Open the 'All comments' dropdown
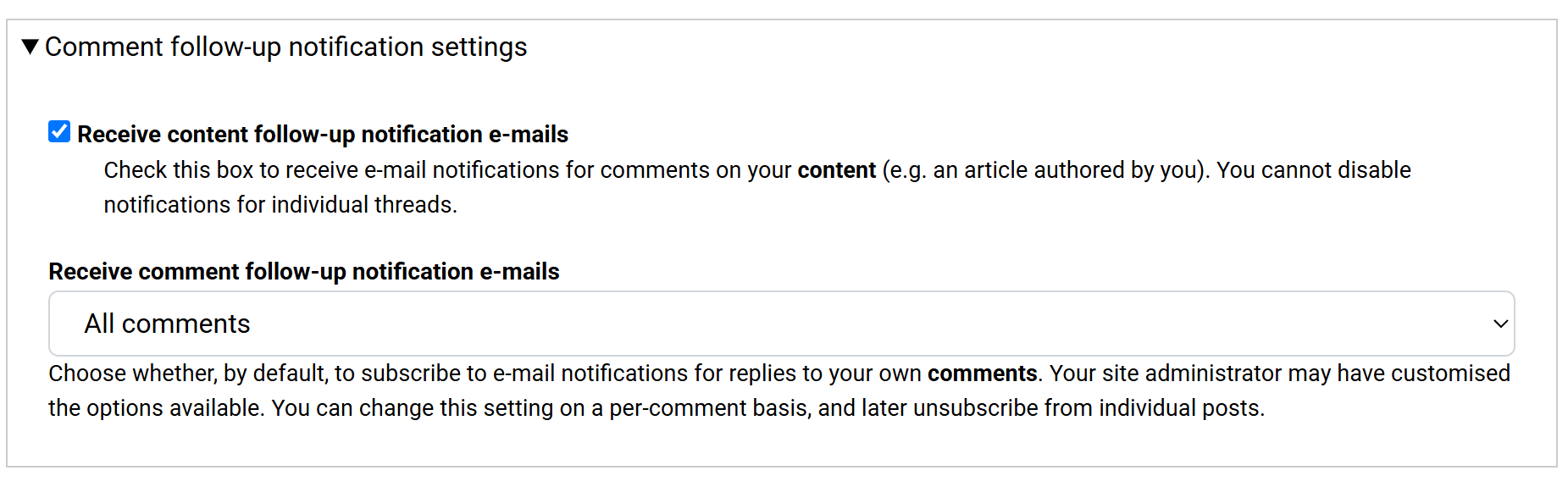This screenshot has height=487, width=1568. click(780, 324)
